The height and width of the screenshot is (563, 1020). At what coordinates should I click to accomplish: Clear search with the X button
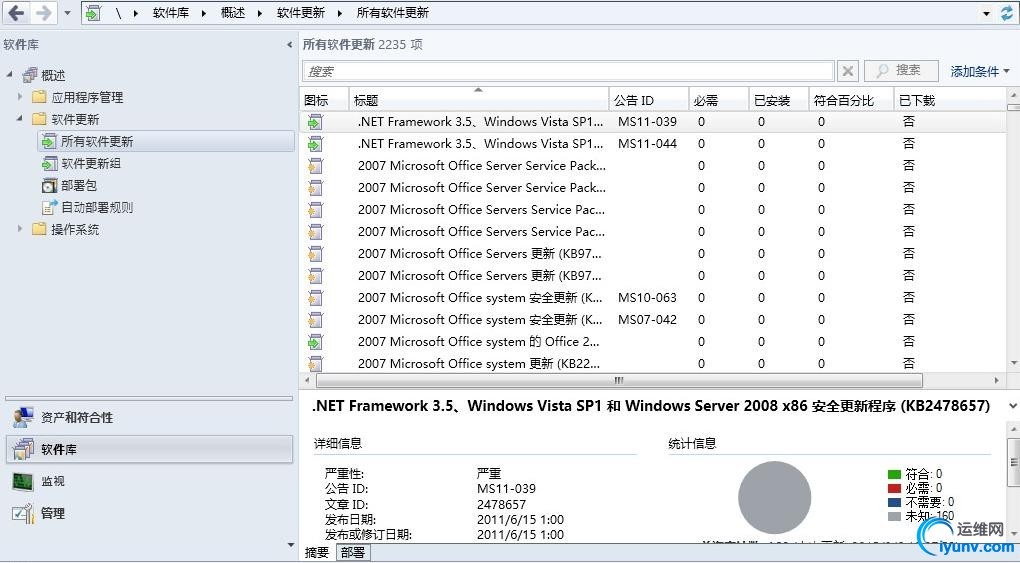pyautogui.click(x=848, y=71)
